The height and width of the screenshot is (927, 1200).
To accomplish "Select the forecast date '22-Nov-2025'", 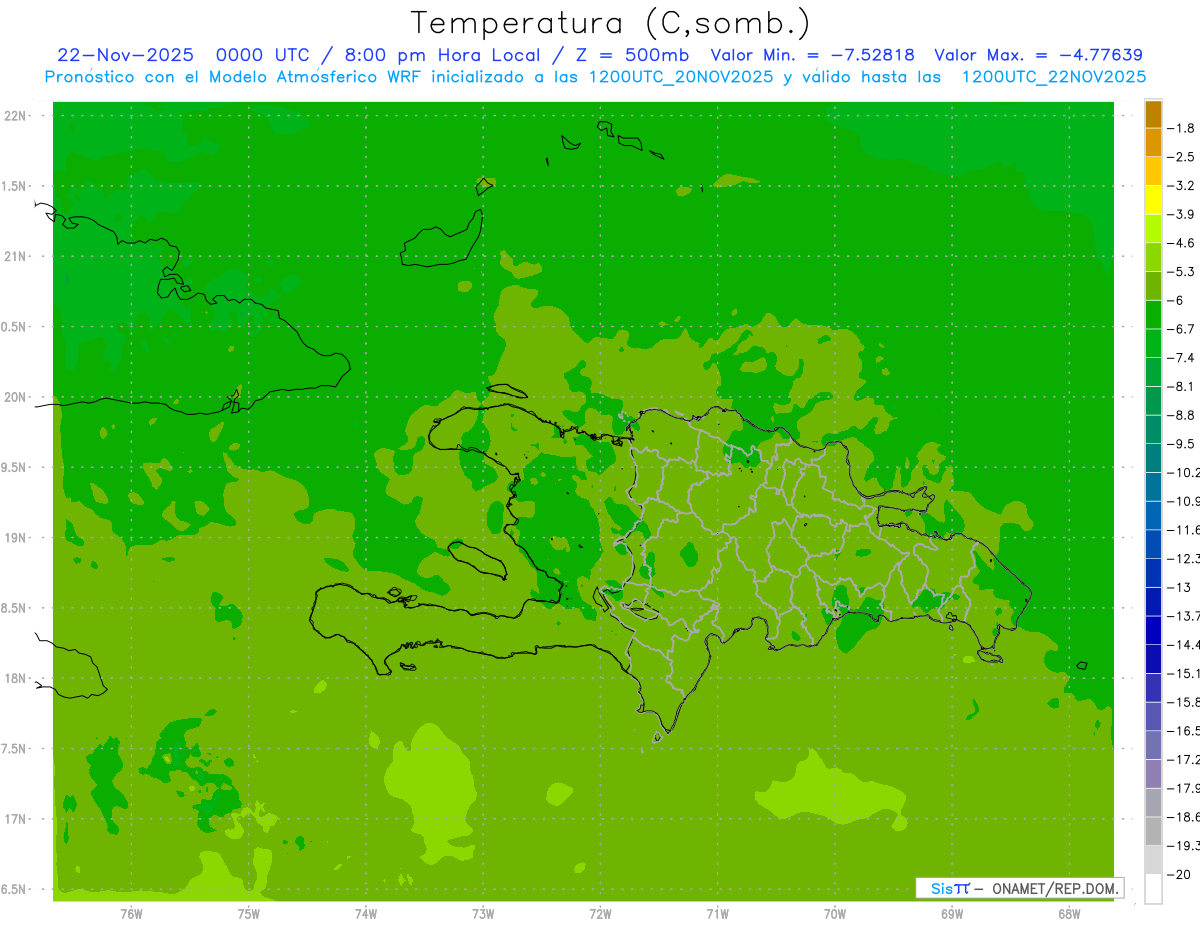I will click(125, 55).
